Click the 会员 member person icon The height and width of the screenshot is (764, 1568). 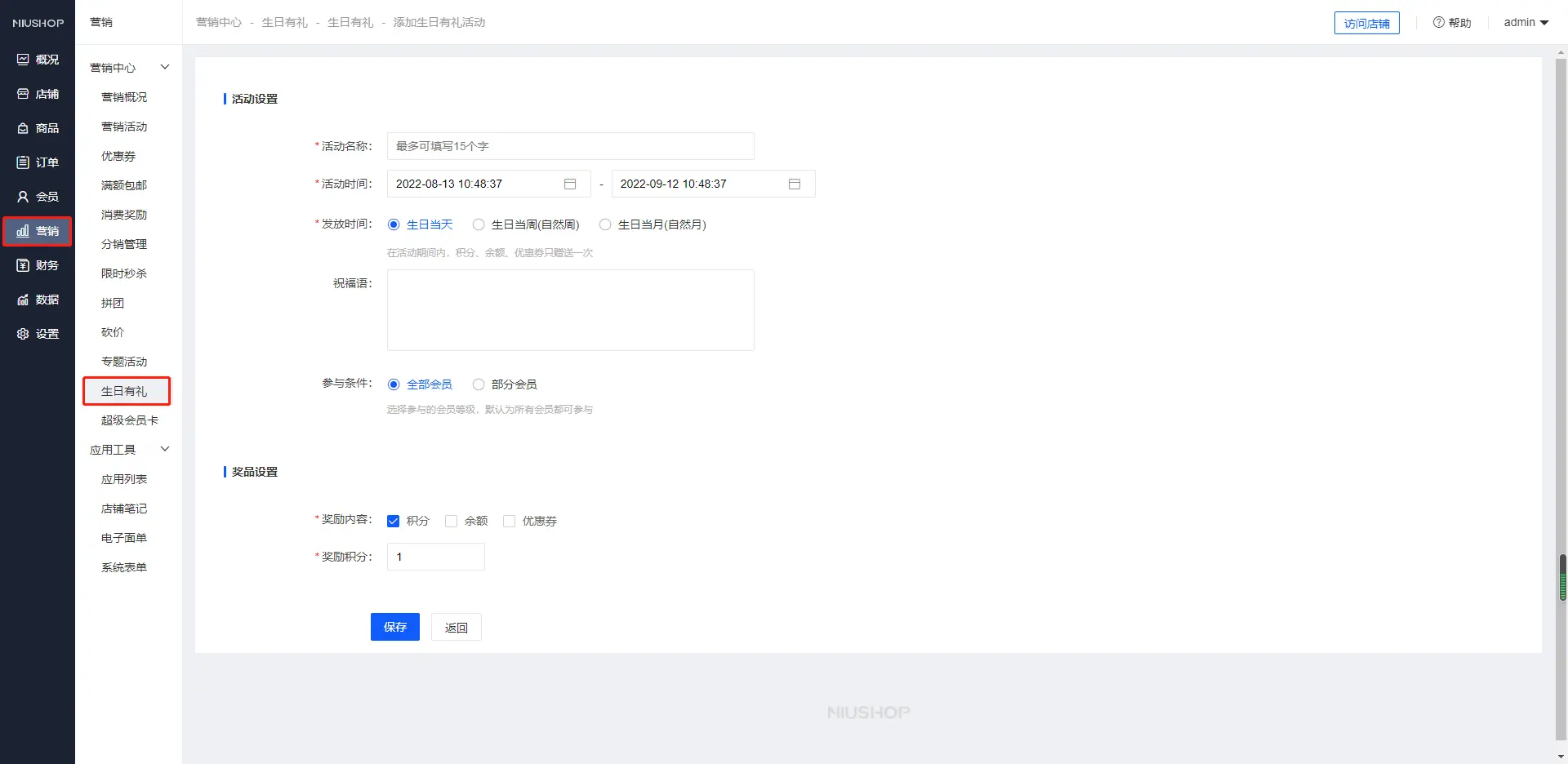pos(23,197)
